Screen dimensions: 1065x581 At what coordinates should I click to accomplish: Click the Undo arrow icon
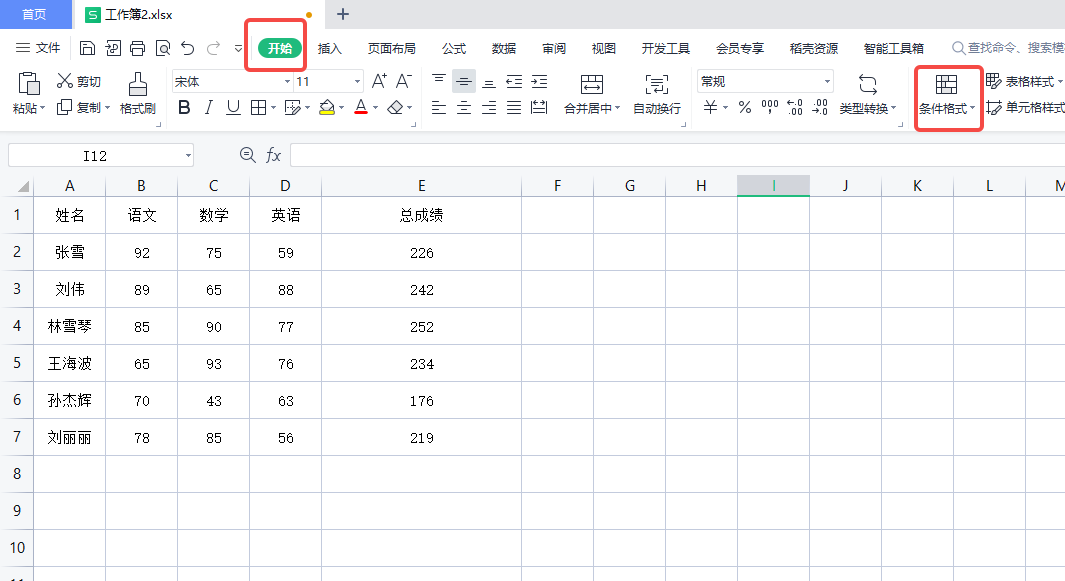coord(187,48)
